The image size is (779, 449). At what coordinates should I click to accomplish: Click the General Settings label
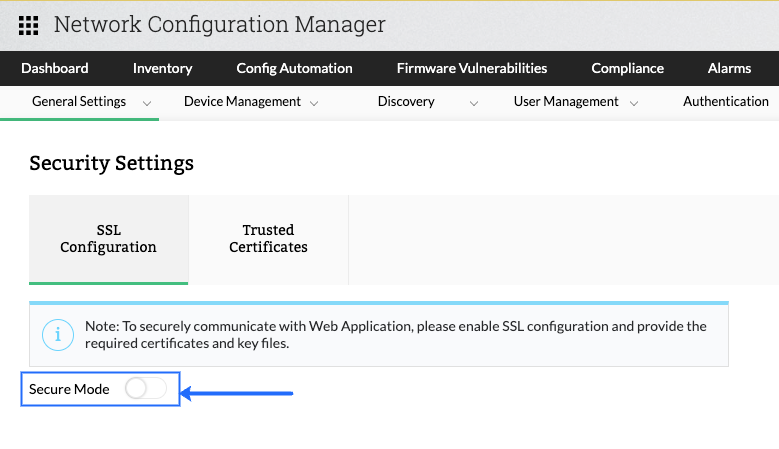pos(79,101)
